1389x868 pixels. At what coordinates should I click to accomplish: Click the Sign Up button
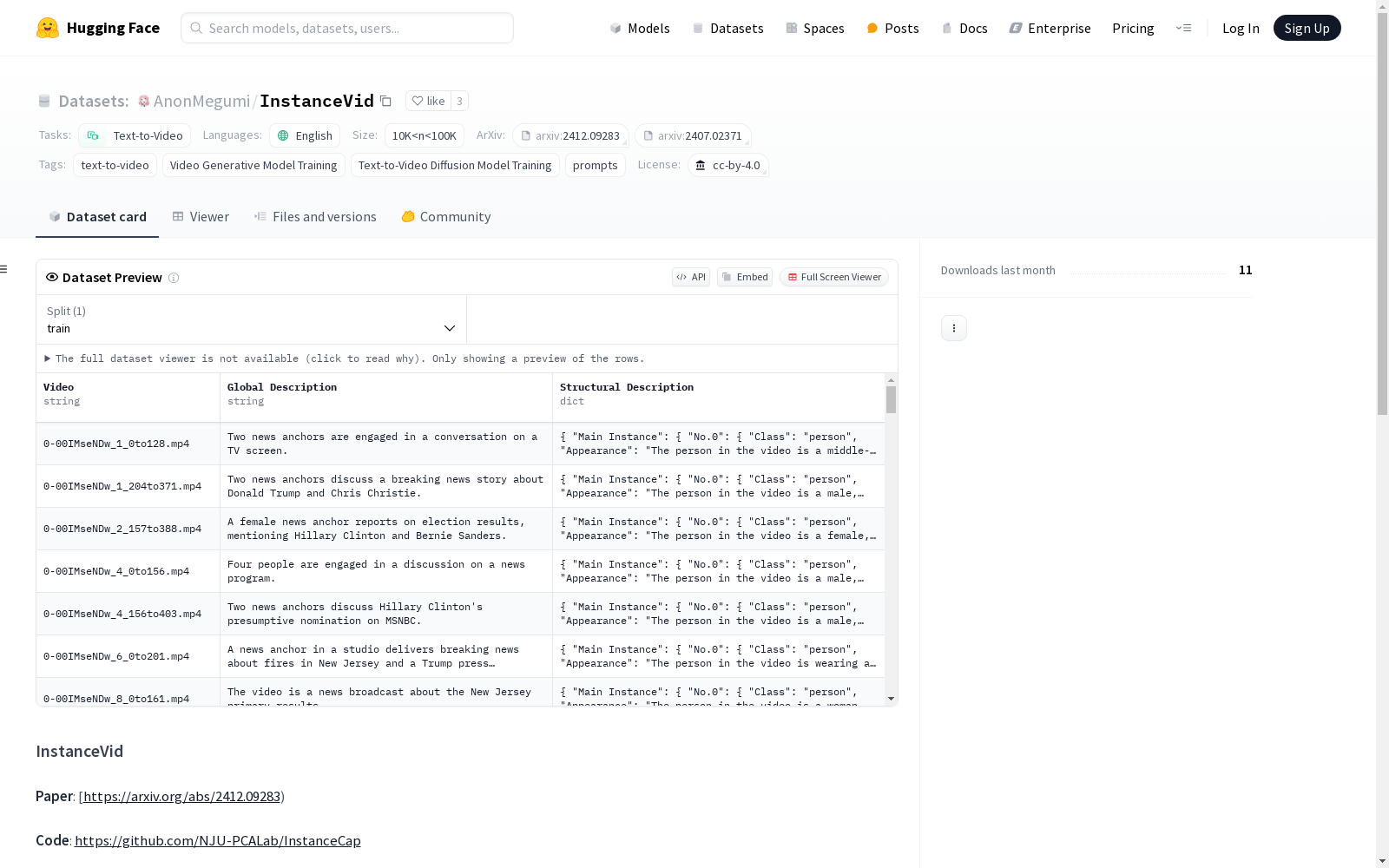tap(1307, 28)
